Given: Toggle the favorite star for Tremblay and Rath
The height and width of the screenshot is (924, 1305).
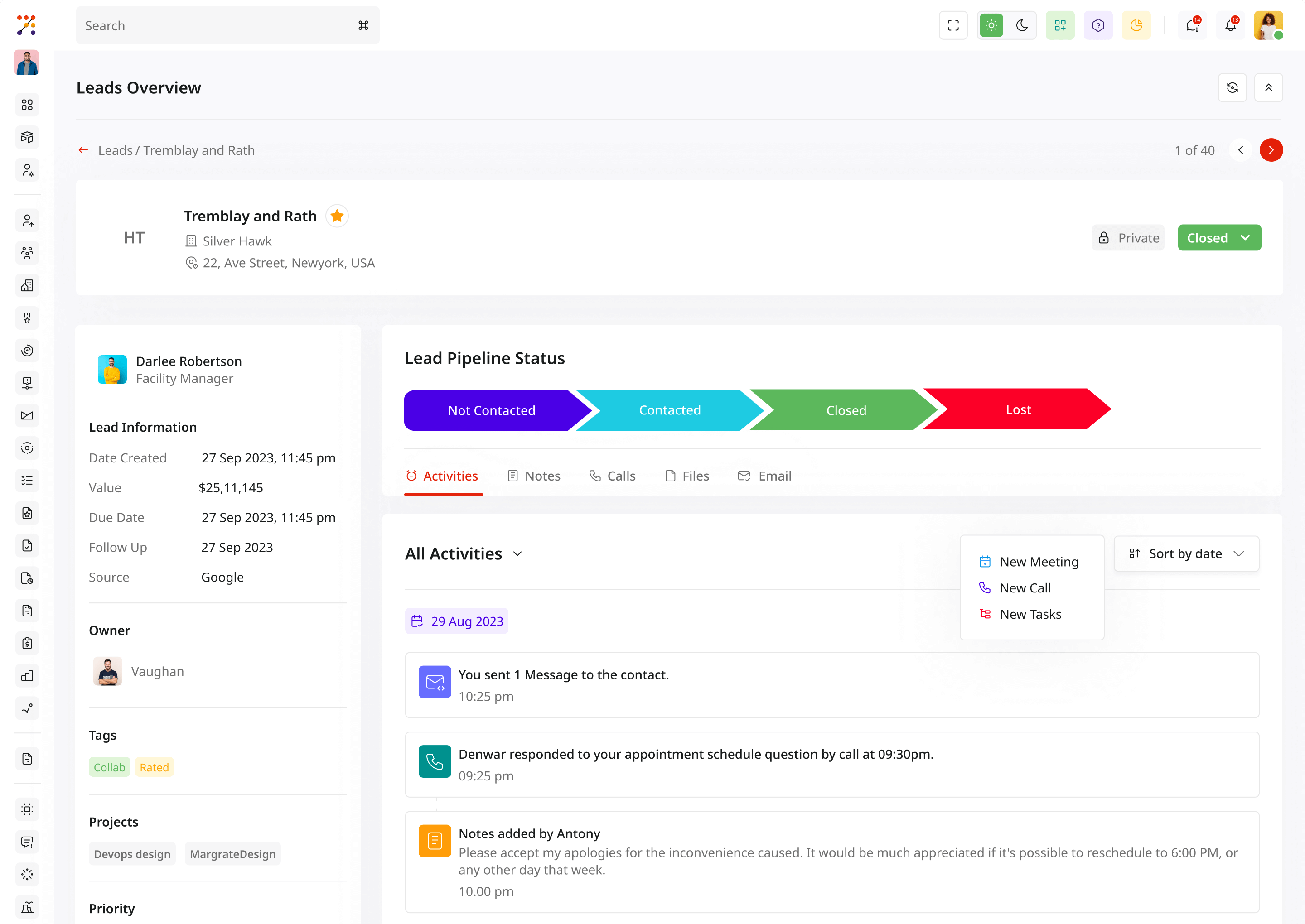Looking at the screenshot, I should pyautogui.click(x=337, y=216).
